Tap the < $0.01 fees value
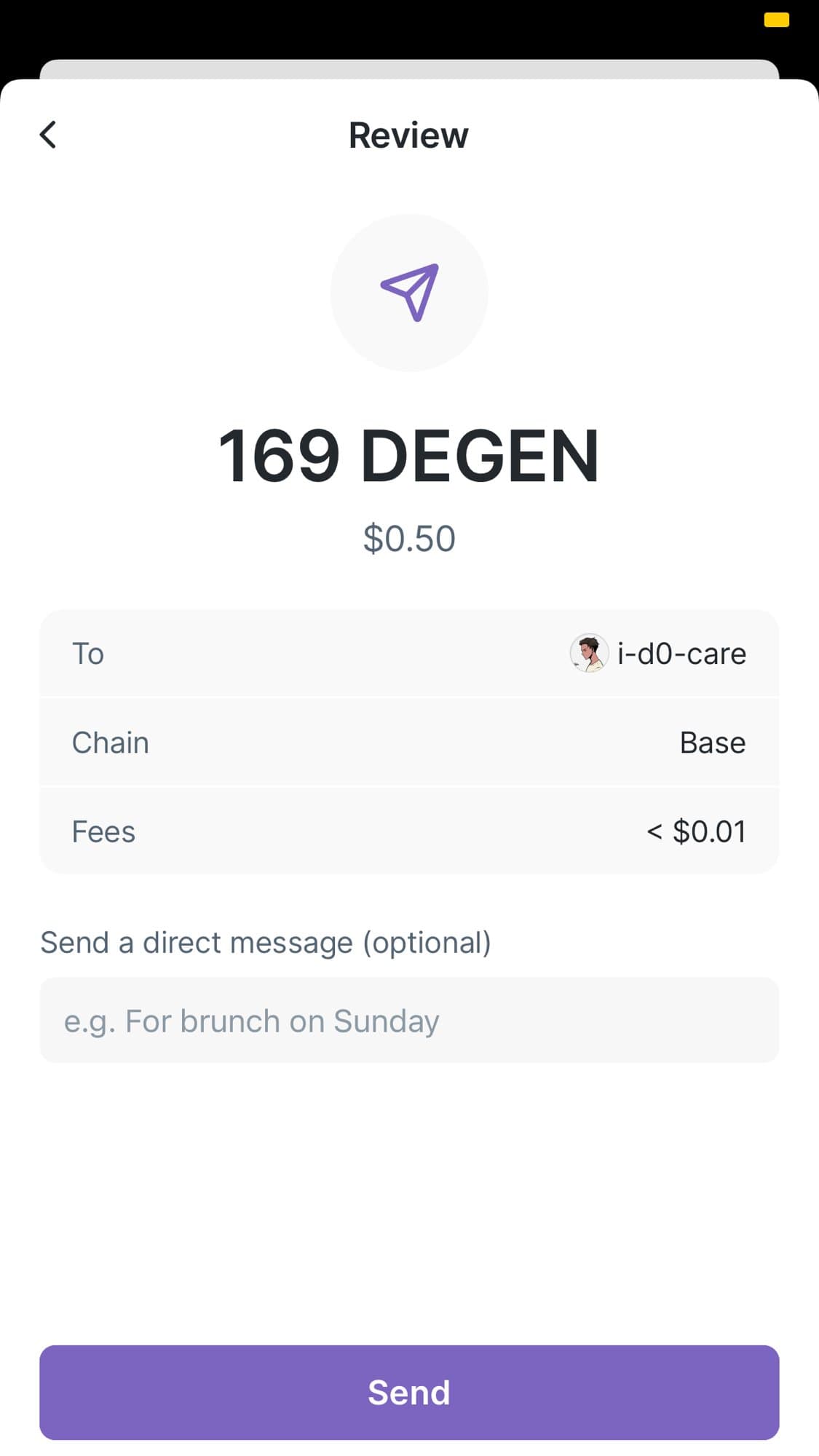Image resolution: width=819 pixels, height=1456 pixels. pos(696,831)
